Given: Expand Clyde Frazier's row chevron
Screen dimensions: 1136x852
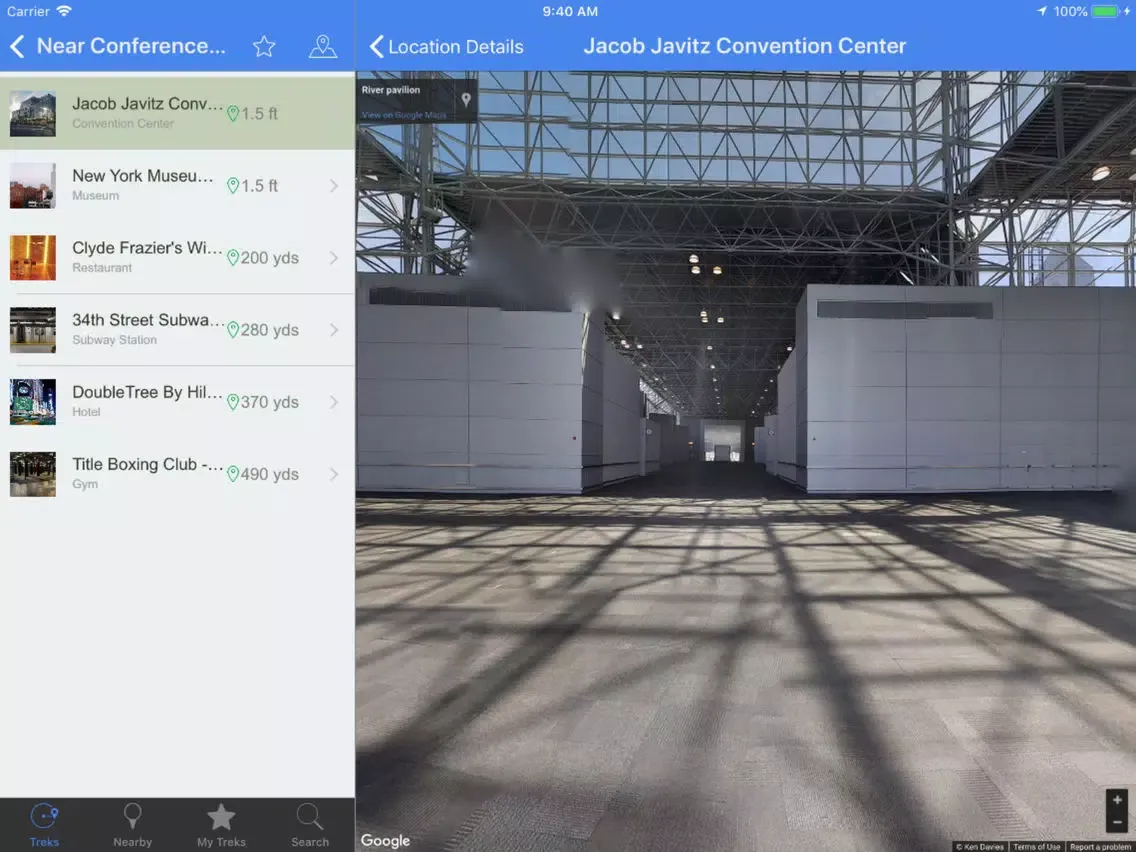Looking at the screenshot, I should point(334,257).
